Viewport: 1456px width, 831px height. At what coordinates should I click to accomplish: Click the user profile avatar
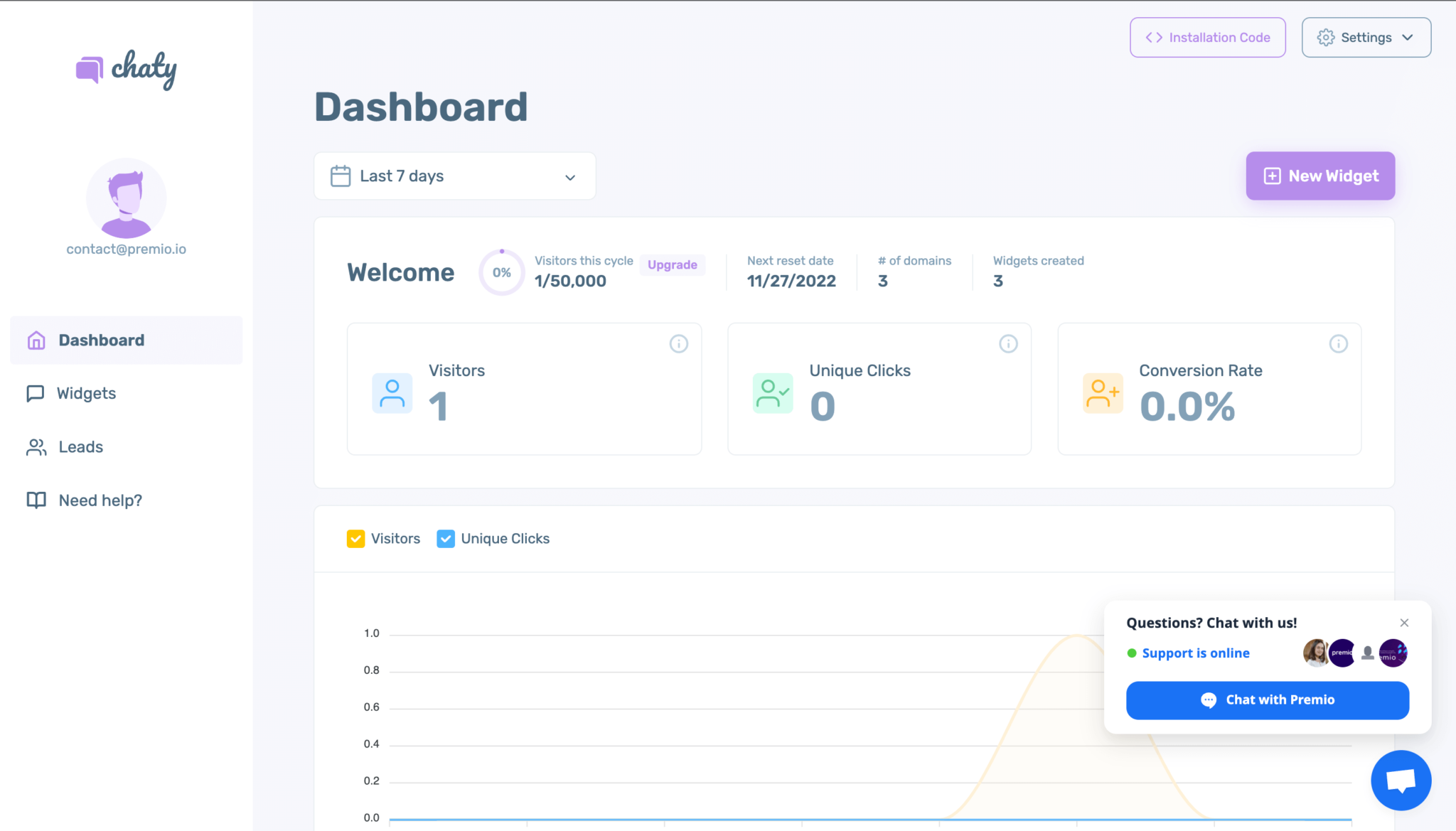coord(127,198)
